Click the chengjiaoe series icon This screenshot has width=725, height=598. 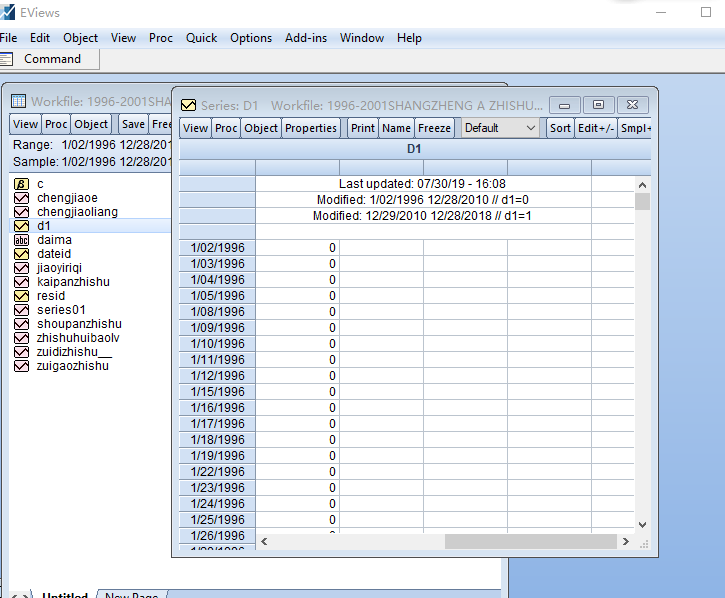click(20, 198)
